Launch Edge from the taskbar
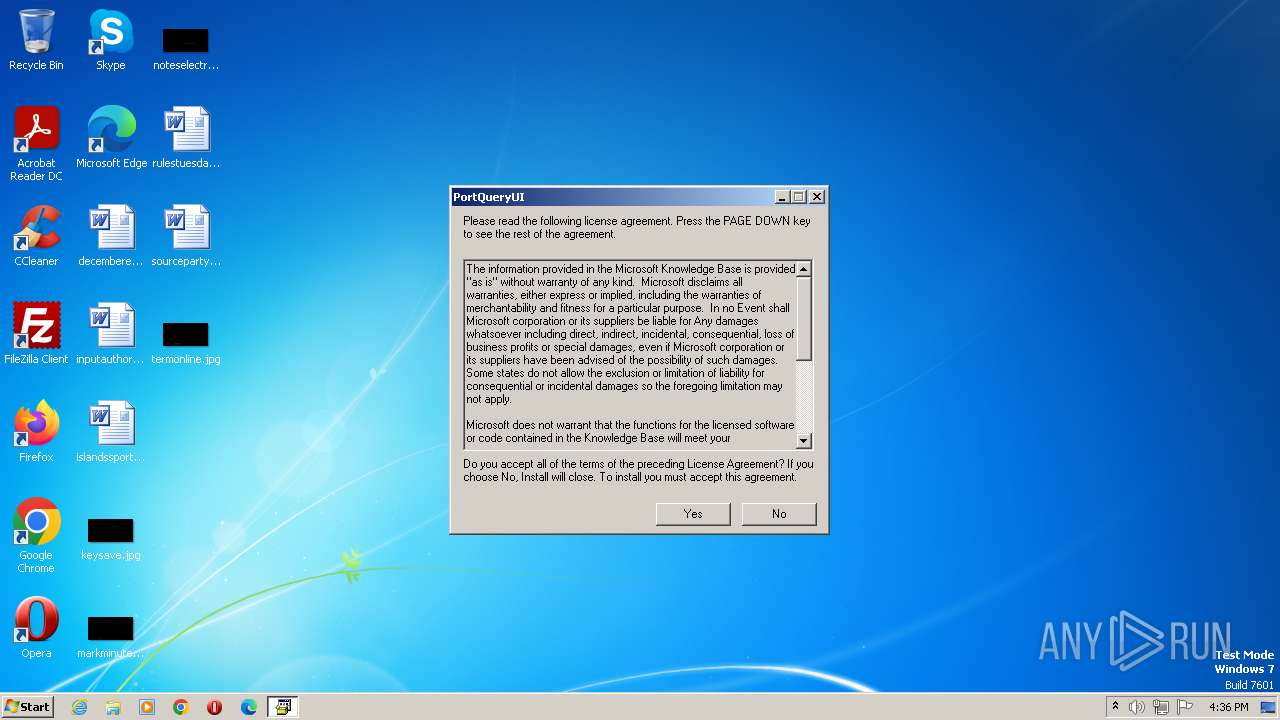The width and height of the screenshot is (1280, 720). click(x=249, y=707)
